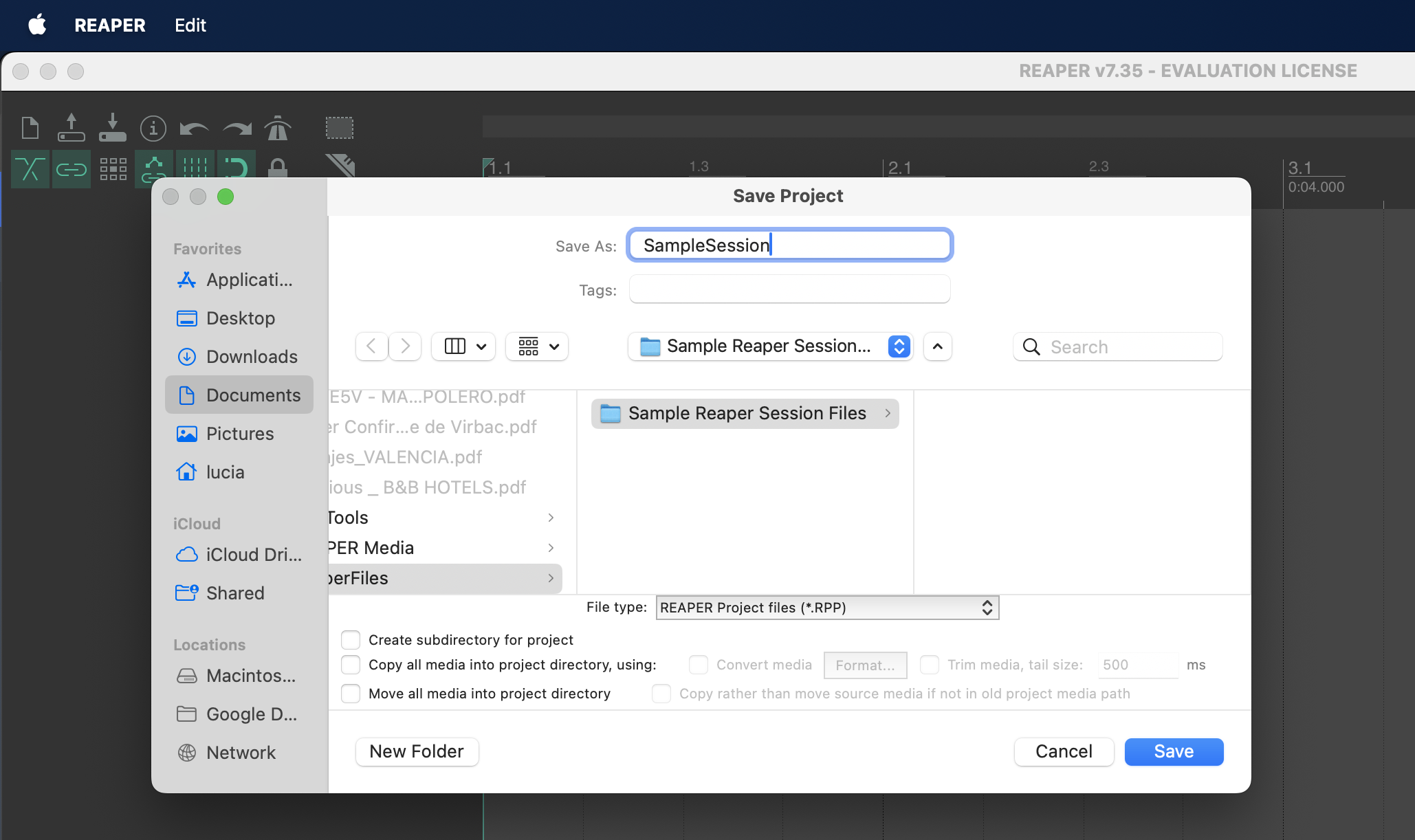Click into the Tags input field

click(x=789, y=289)
